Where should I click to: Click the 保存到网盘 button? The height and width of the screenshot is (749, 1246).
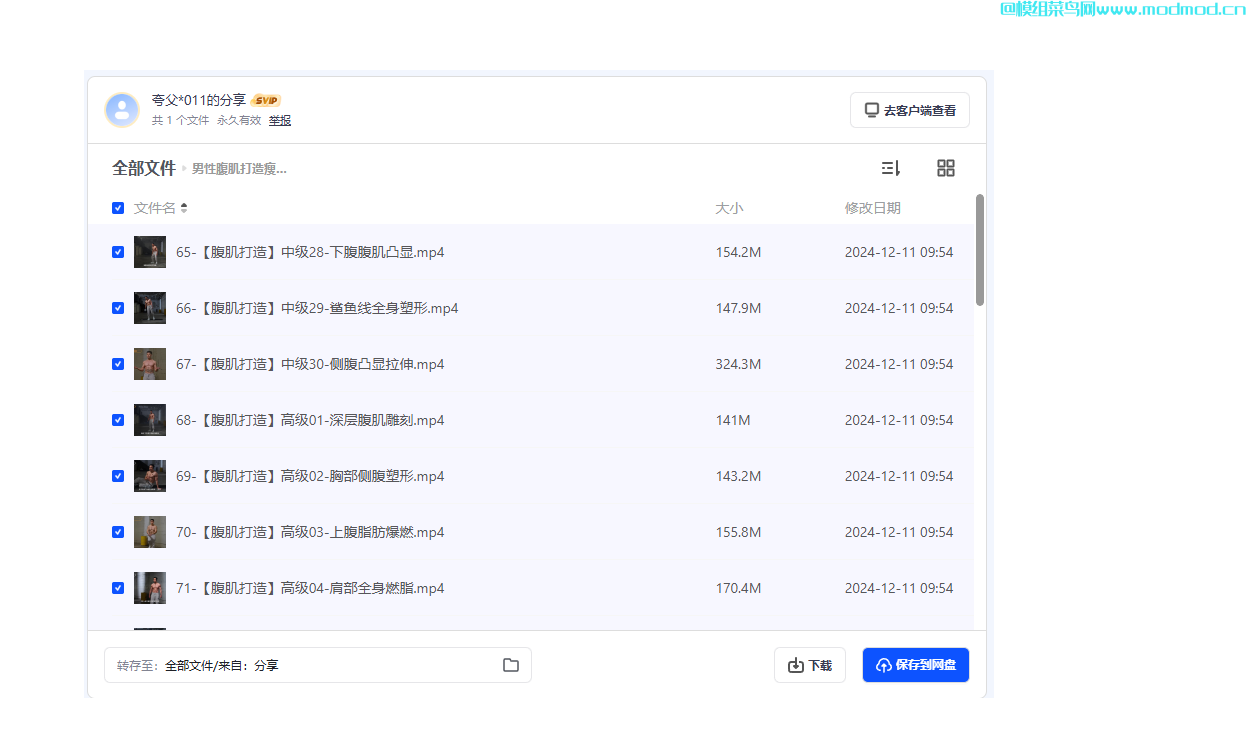coord(916,665)
